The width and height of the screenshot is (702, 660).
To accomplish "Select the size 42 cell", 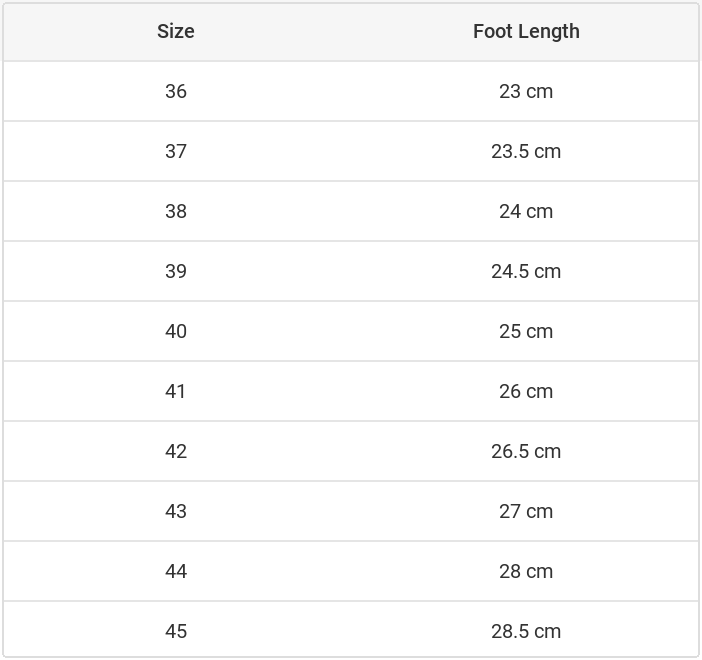I will coord(176,451).
